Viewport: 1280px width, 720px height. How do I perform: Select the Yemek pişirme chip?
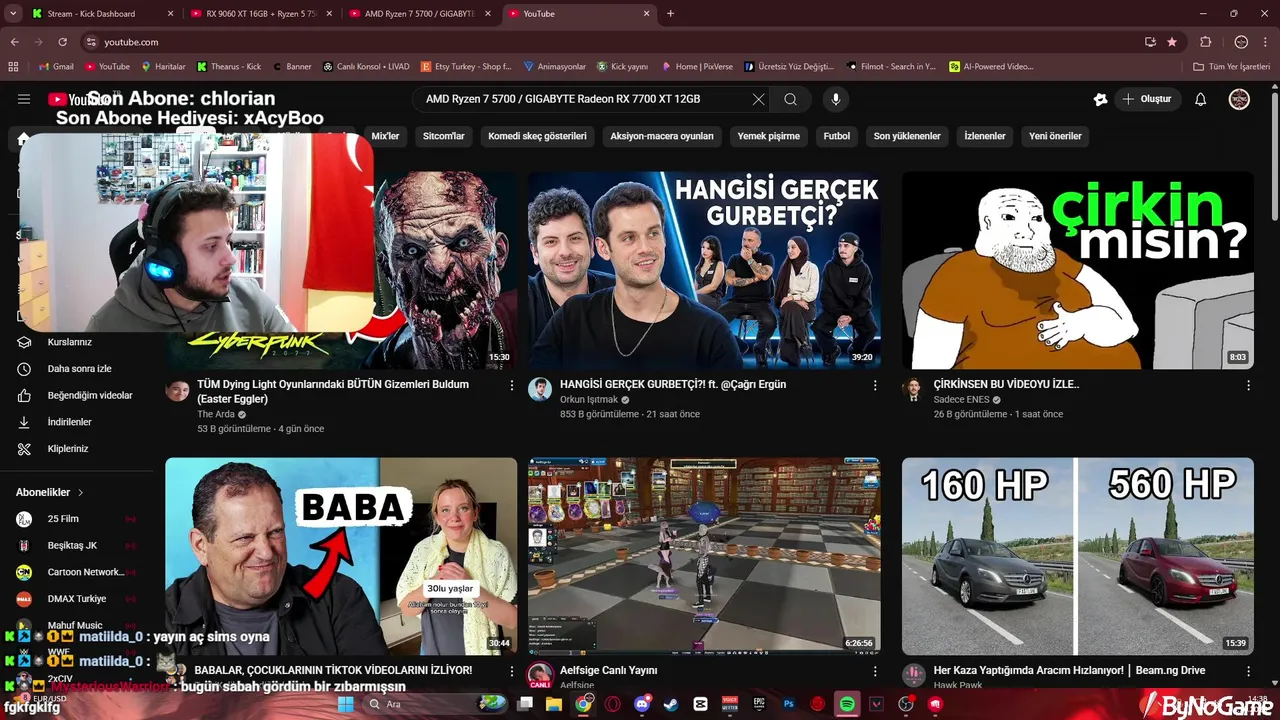pyautogui.click(x=768, y=136)
